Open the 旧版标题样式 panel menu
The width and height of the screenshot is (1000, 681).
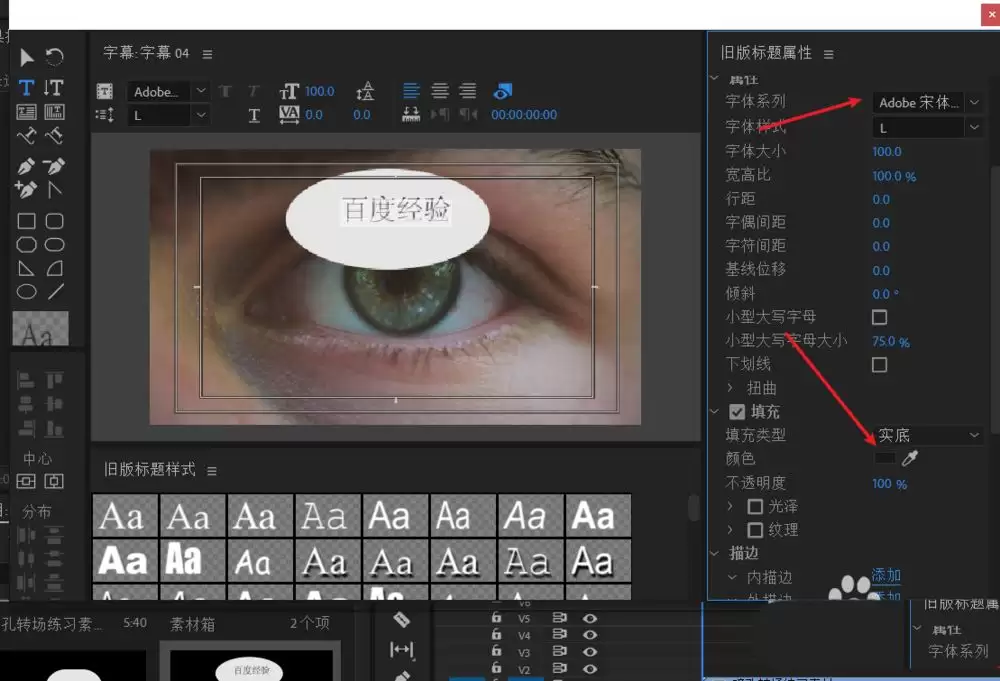[212, 470]
